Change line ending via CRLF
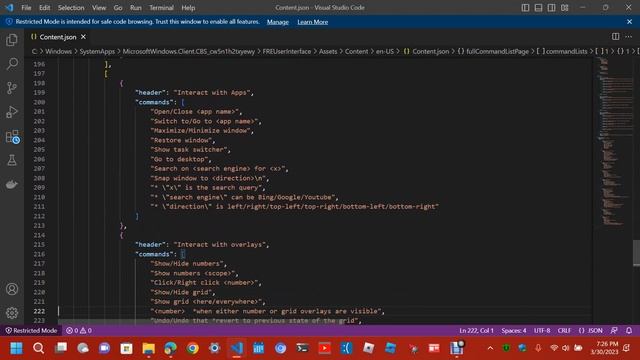Screen dimensions: 640x360 tap(564, 330)
